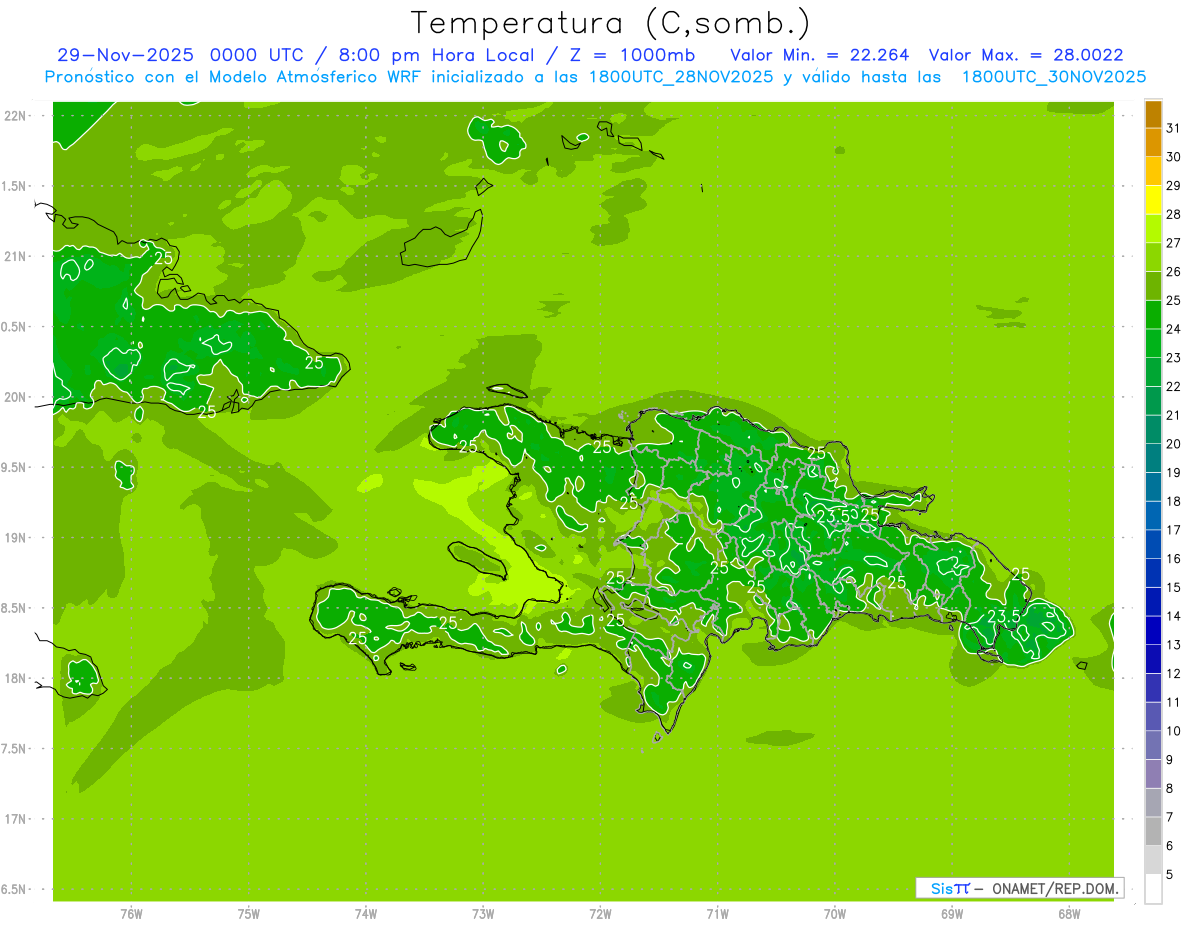Click the white color bar segment below 5
The width and height of the screenshot is (1200, 927).
[1153, 889]
